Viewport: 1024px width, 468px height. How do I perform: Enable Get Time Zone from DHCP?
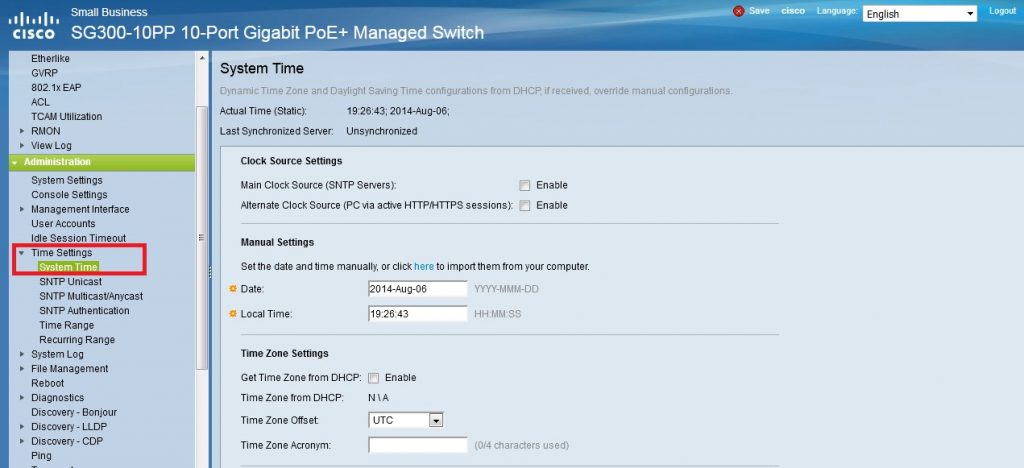[374, 378]
